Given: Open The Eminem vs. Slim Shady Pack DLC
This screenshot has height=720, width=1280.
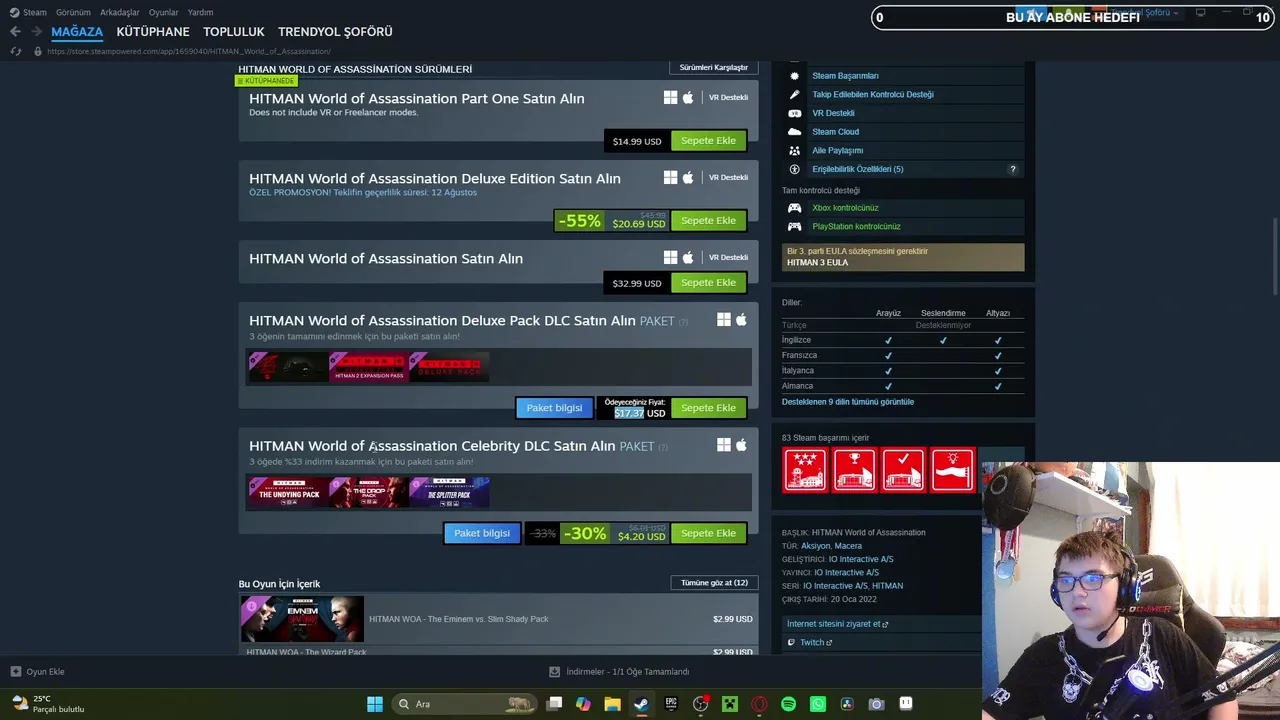Looking at the screenshot, I should coord(496,619).
